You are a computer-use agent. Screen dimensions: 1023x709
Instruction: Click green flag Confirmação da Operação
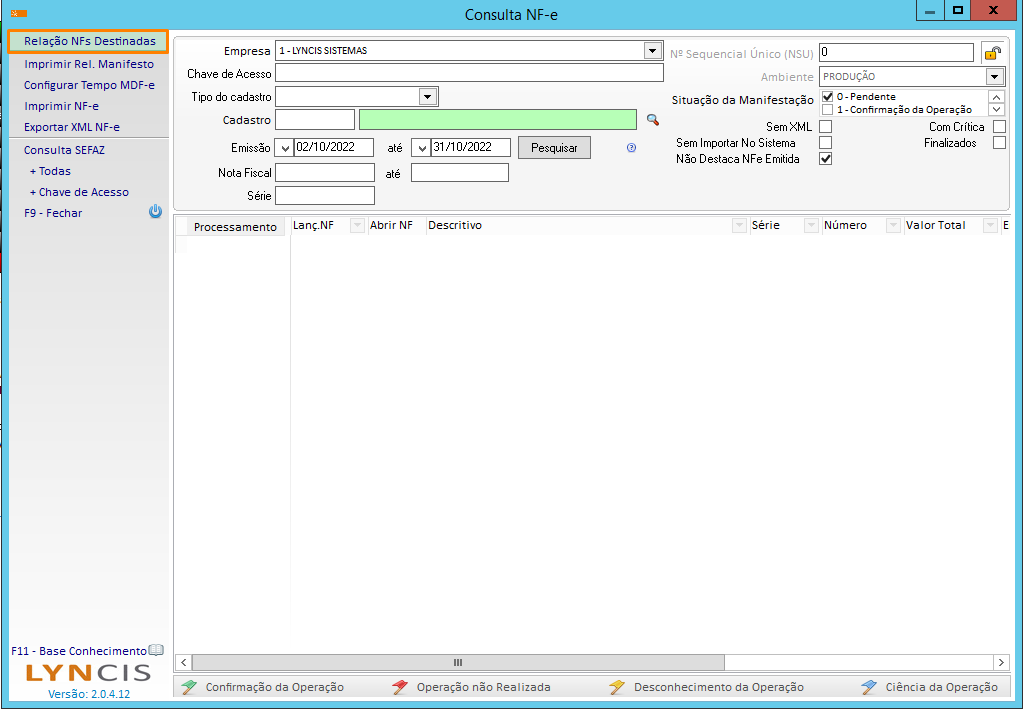[x=189, y=687]
